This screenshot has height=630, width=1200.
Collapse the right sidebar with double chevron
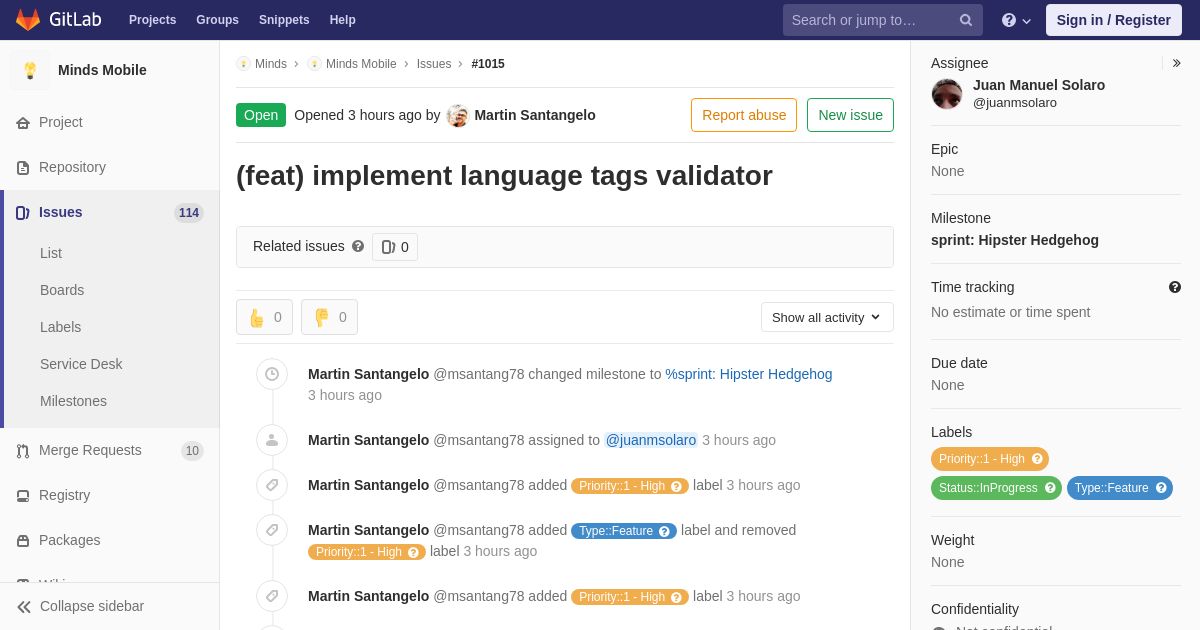pyautogui.click(x=1176, y=63)
